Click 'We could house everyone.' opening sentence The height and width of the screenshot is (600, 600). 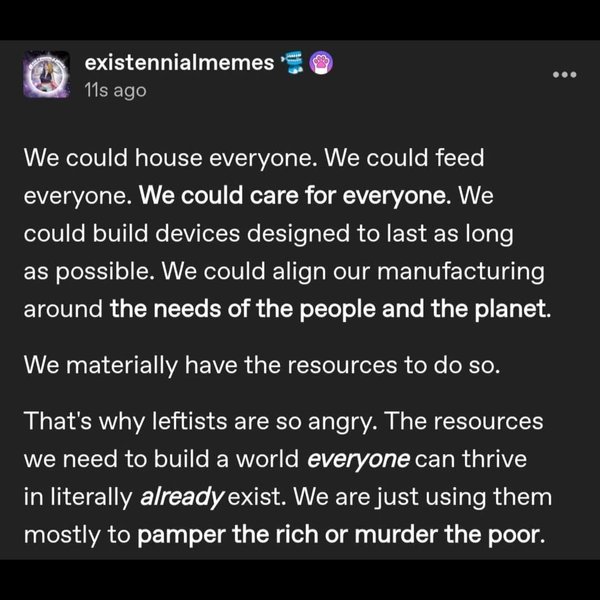(x=171, y=158)
